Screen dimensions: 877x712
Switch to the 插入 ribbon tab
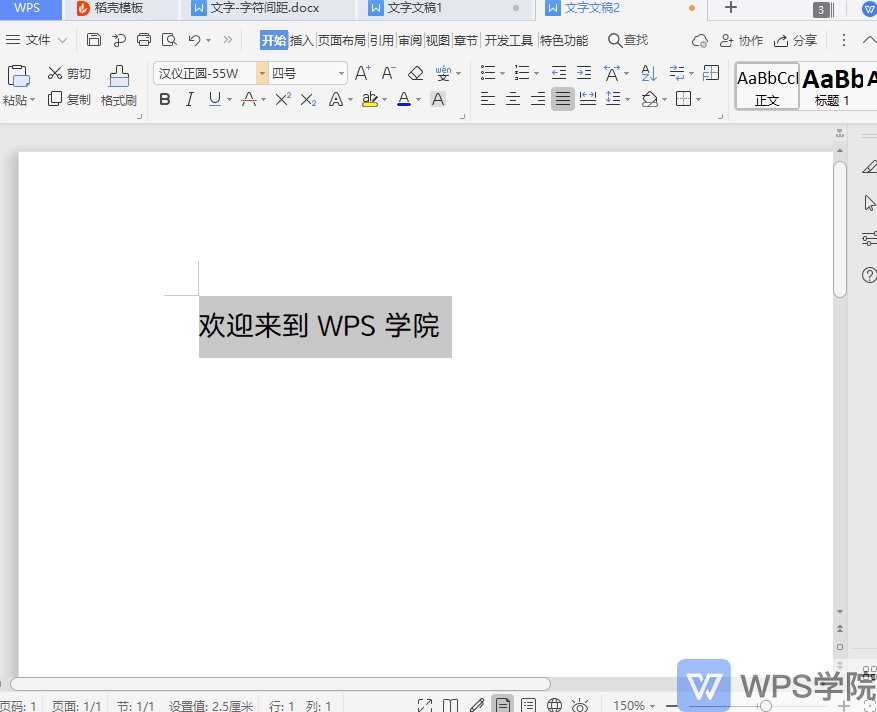point(301,41)
